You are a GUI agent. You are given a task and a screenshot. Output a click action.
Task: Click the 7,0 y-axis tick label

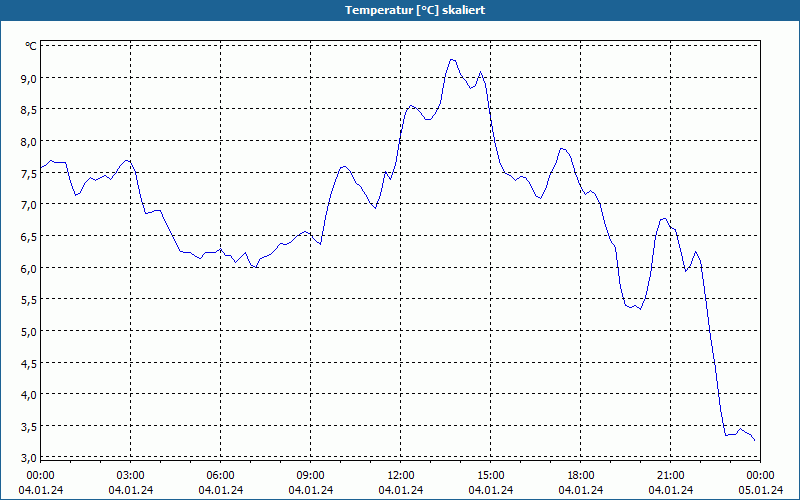pos(28,205)
